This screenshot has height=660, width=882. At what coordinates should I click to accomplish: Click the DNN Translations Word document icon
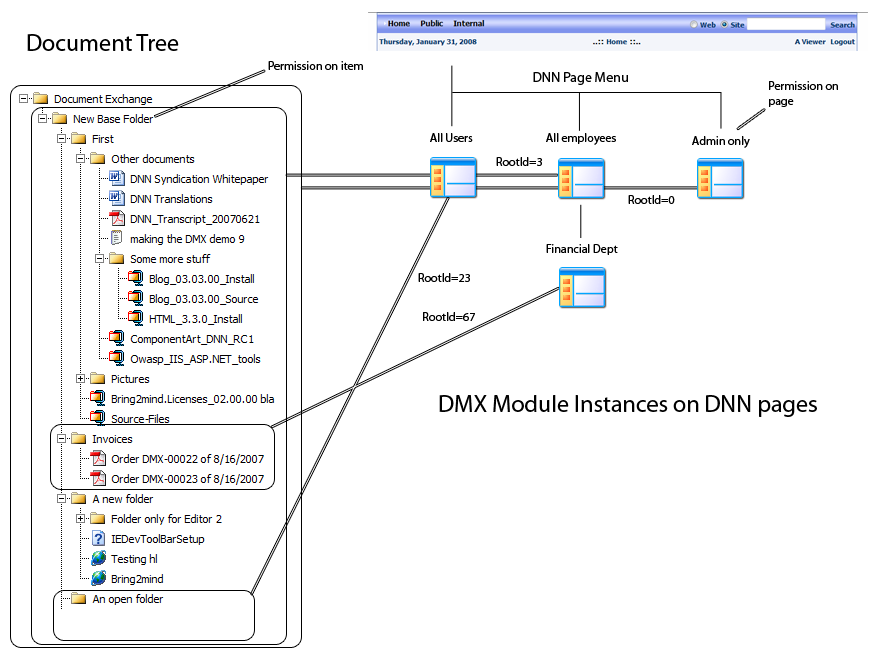117,199
